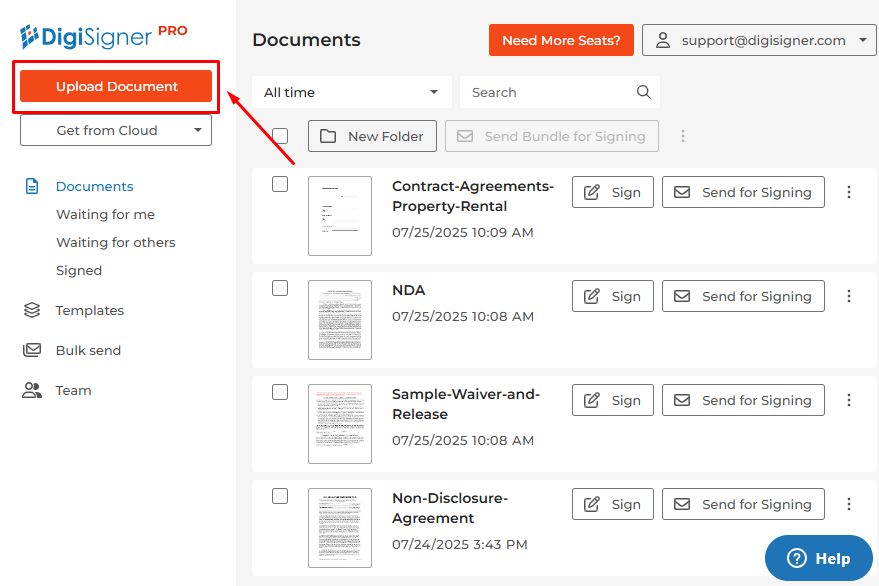Open the Non-Disclosure-Agreement document thumbnail
The height and width of the screenshot is (586, 879).
(x=340, y=528)
